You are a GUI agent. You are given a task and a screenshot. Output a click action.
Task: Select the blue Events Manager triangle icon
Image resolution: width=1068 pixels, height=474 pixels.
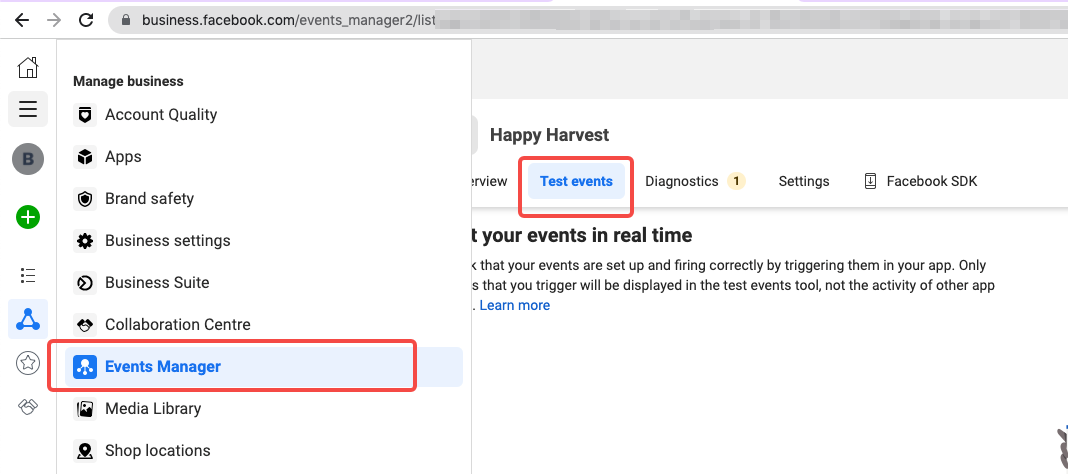pyautogui.click(x=28, y=319)
